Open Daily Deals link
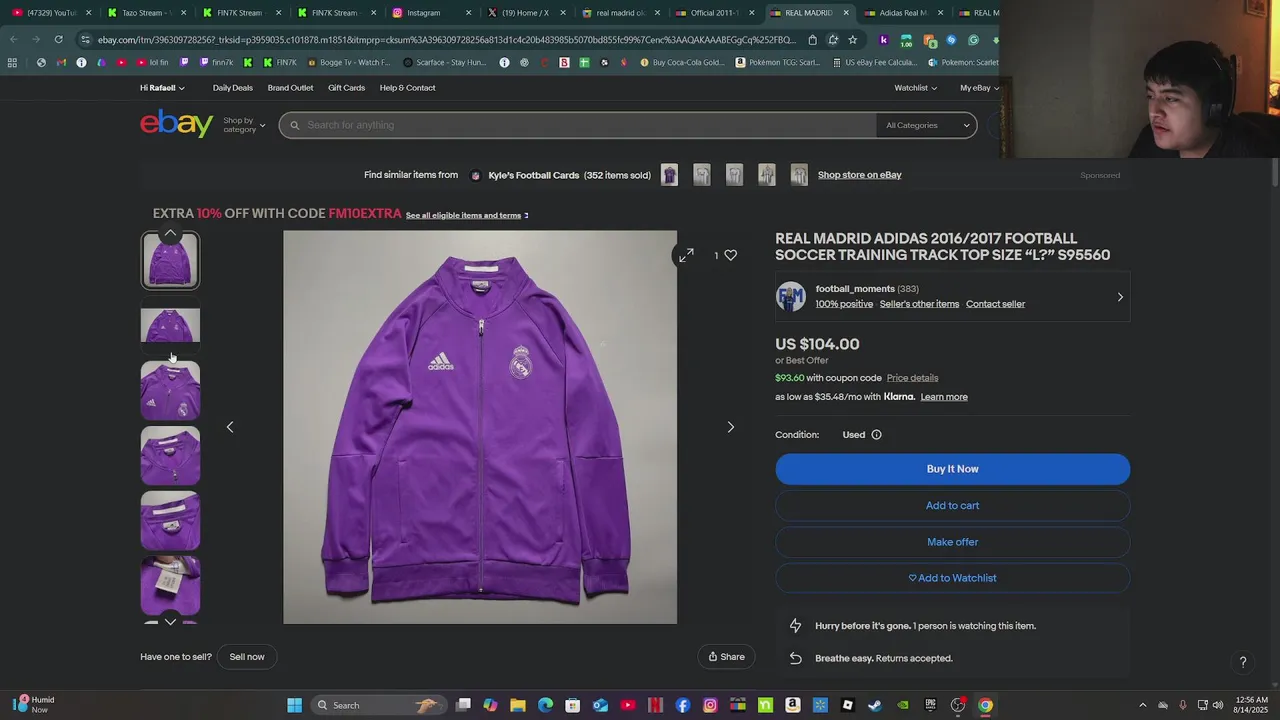 click(232, 88)
